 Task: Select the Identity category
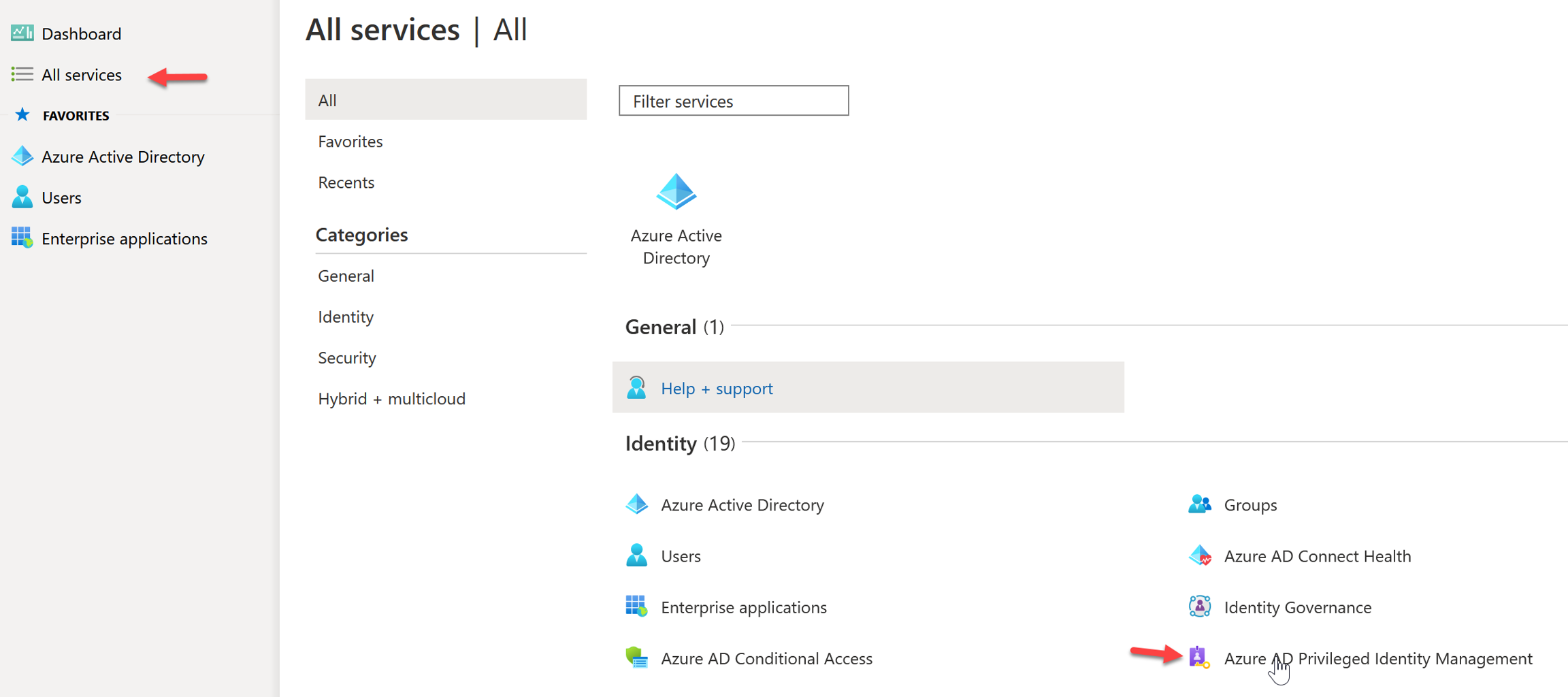pyautogui.click(x=346, y=317)
